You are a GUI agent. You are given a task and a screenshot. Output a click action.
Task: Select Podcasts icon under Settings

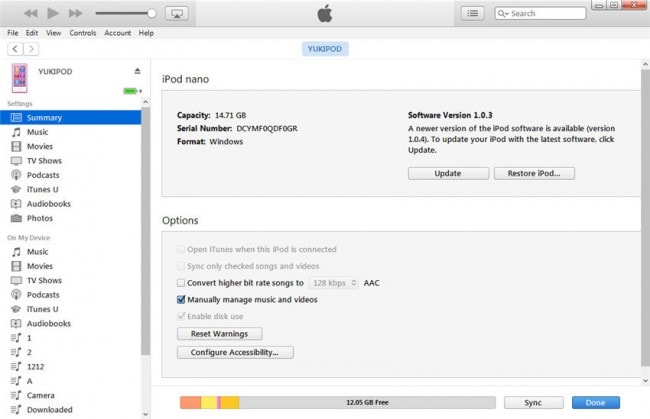click(16, 175)
